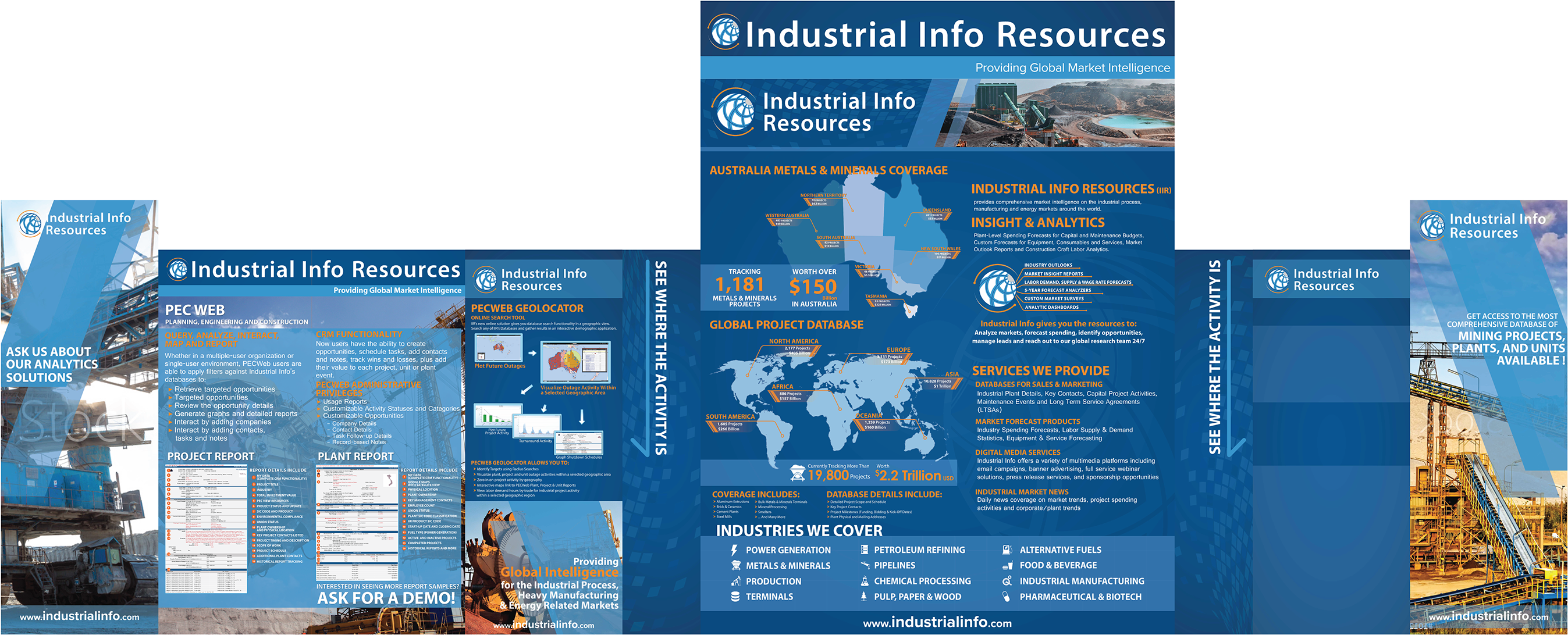The height and width of the screenshot is (635, 1568).
Task: Click the globe logo on far right banner
Action: 1432,225
